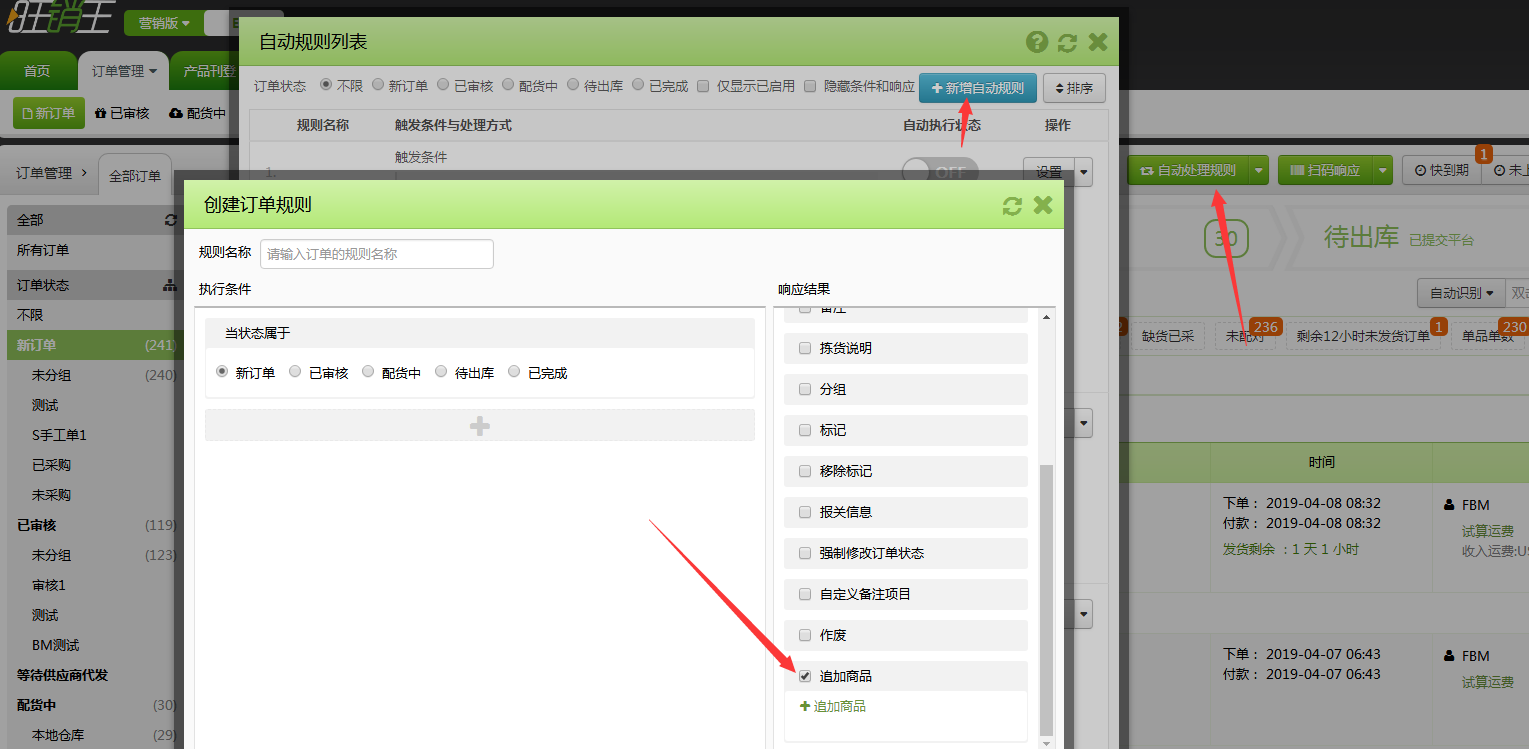Select 已完成 radio under 当状态属于
Viewport: 1529px width, 749px height.
[x=514, y=372]
